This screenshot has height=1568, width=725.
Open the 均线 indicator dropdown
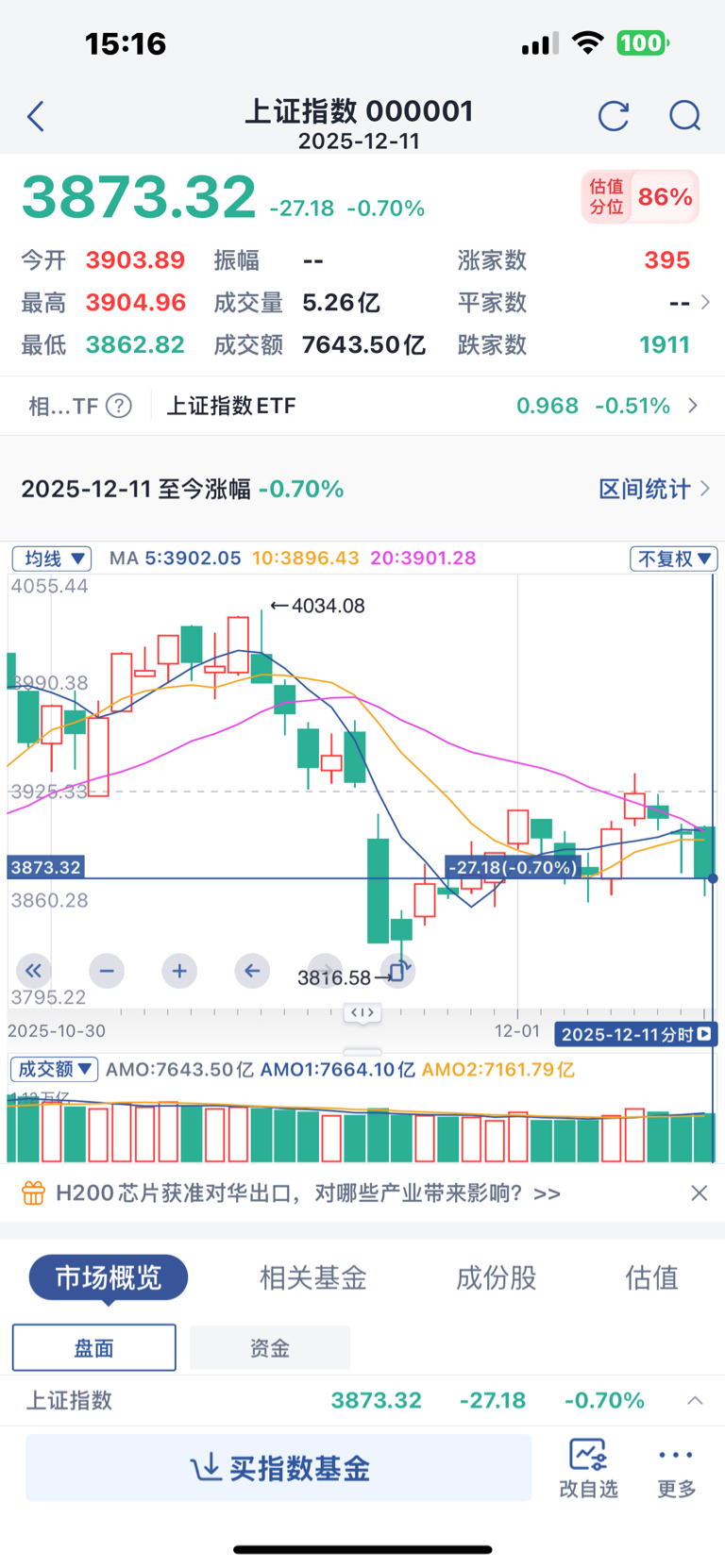(x=52, y=559)
